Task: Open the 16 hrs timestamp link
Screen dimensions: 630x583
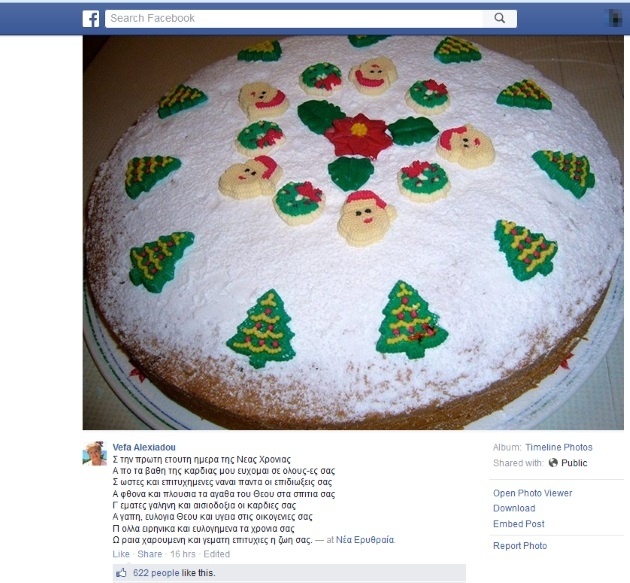Action: click(183, 554)
